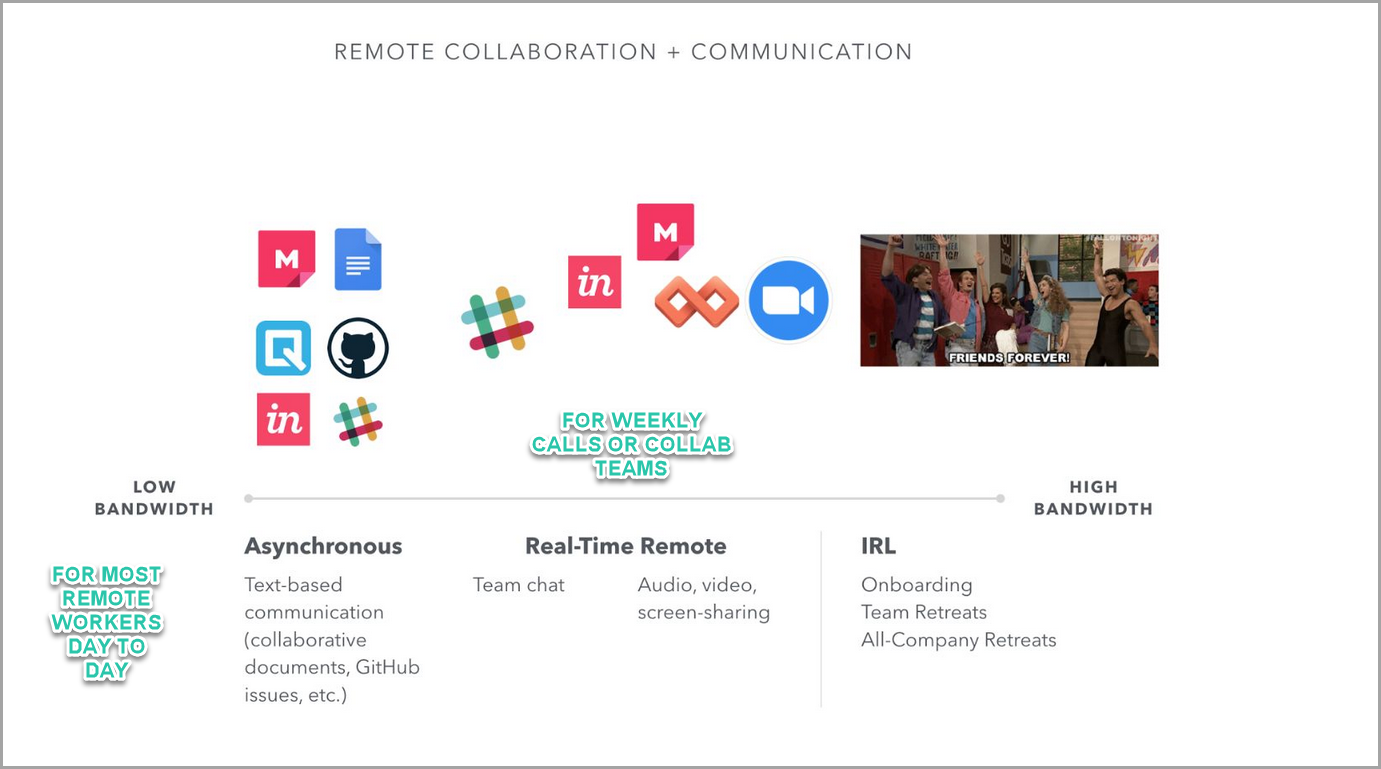Click the GitHub octocat icon
Viewport: 1381px width, 769px height.
[x=358, y=348]
